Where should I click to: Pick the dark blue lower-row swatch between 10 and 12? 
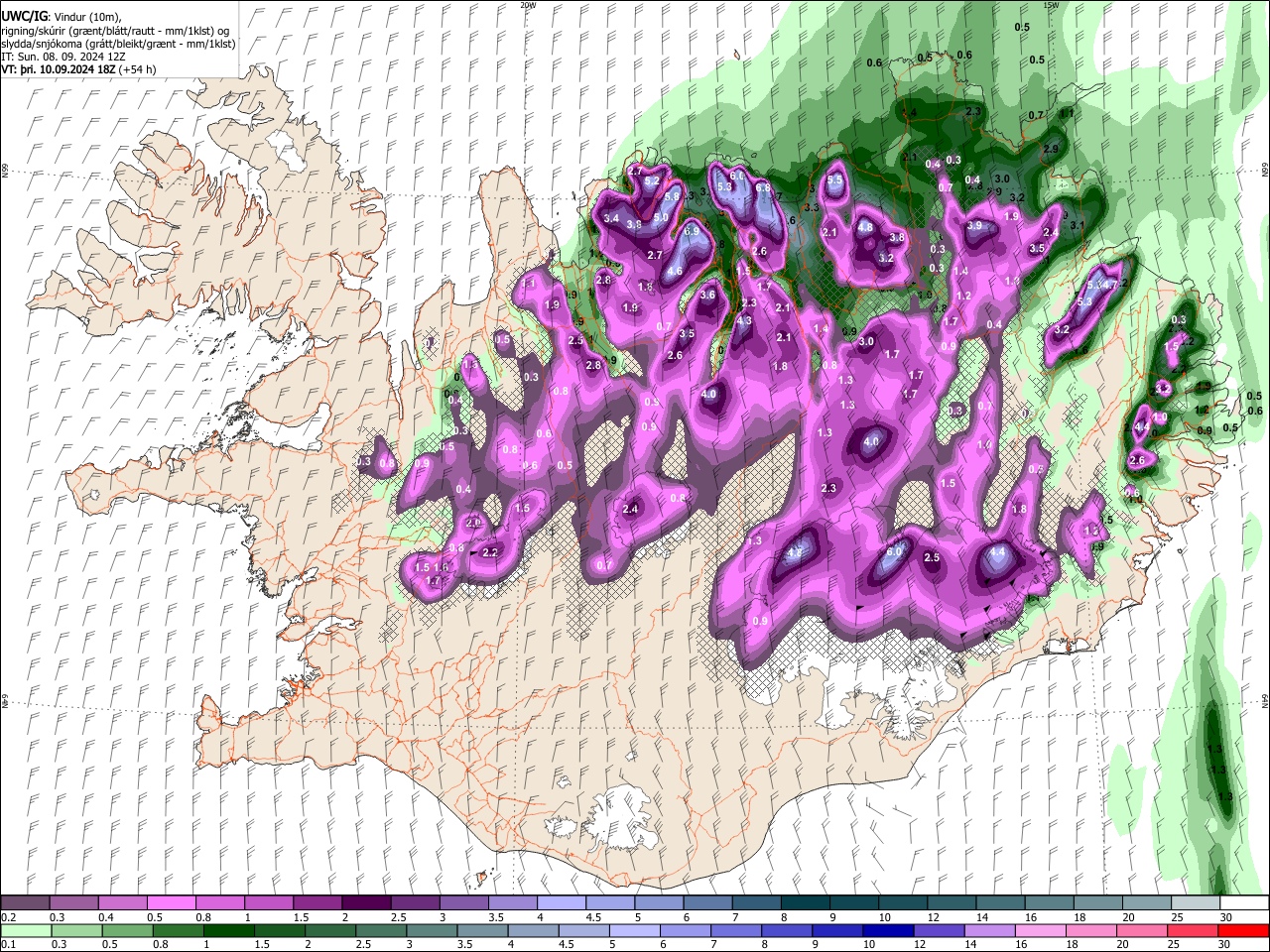click(886, 930)
